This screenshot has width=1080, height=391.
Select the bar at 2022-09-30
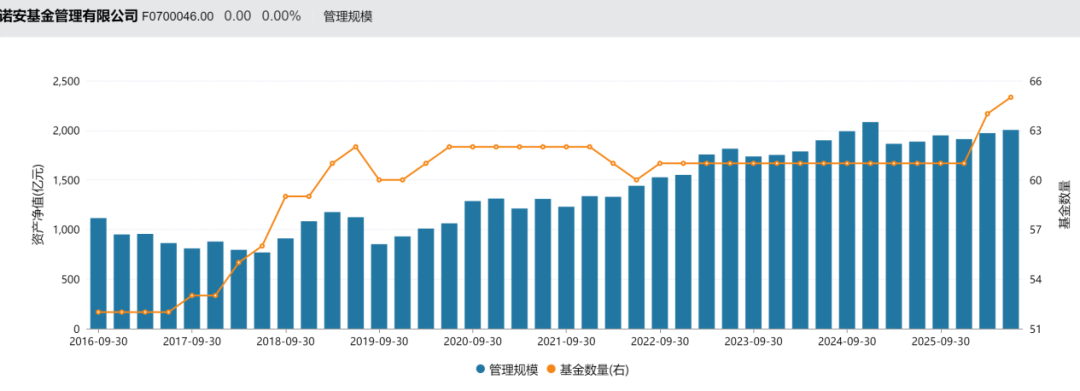coord(660,253)
